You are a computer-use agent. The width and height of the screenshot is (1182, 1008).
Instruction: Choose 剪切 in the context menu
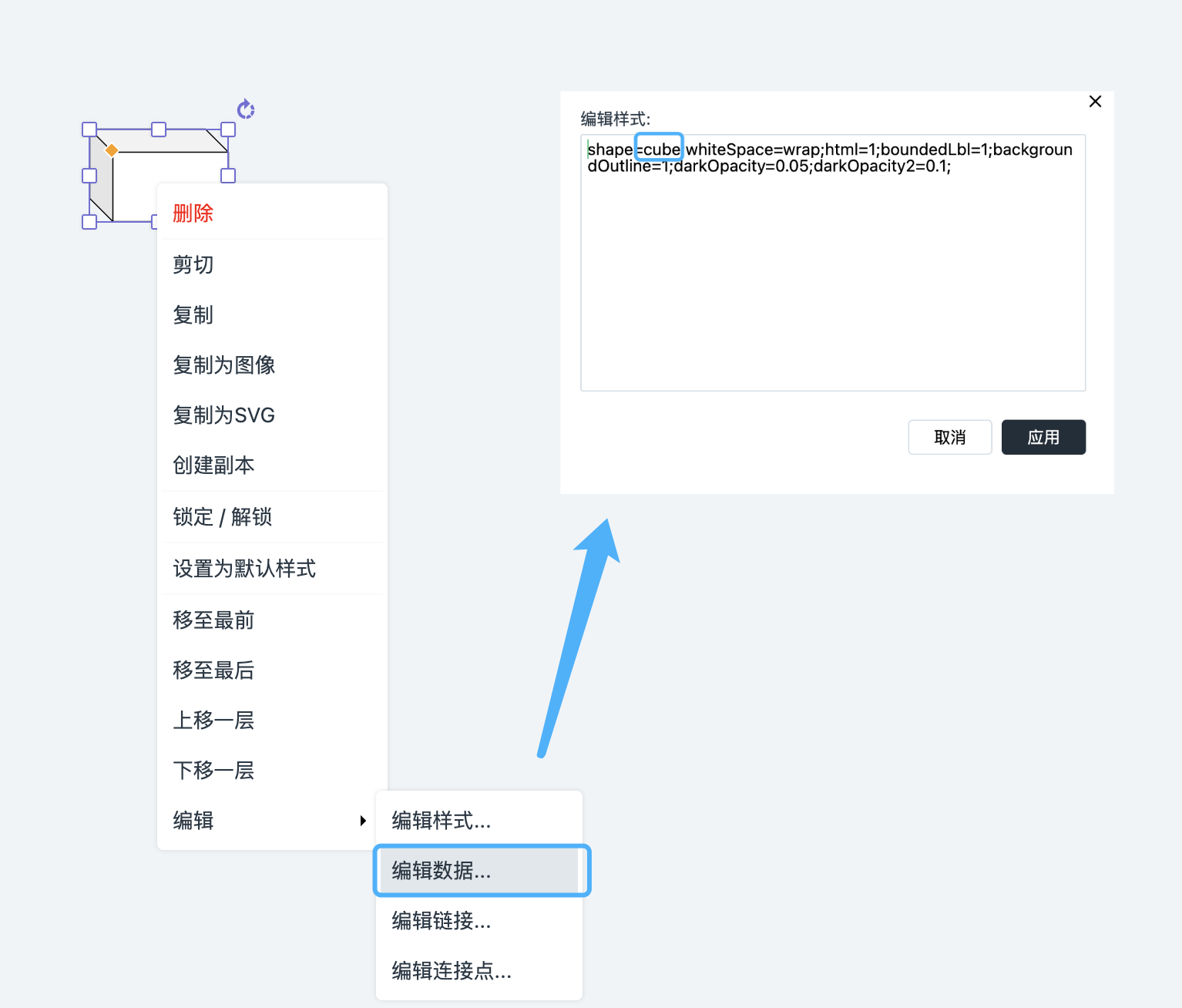click(193, 265)
